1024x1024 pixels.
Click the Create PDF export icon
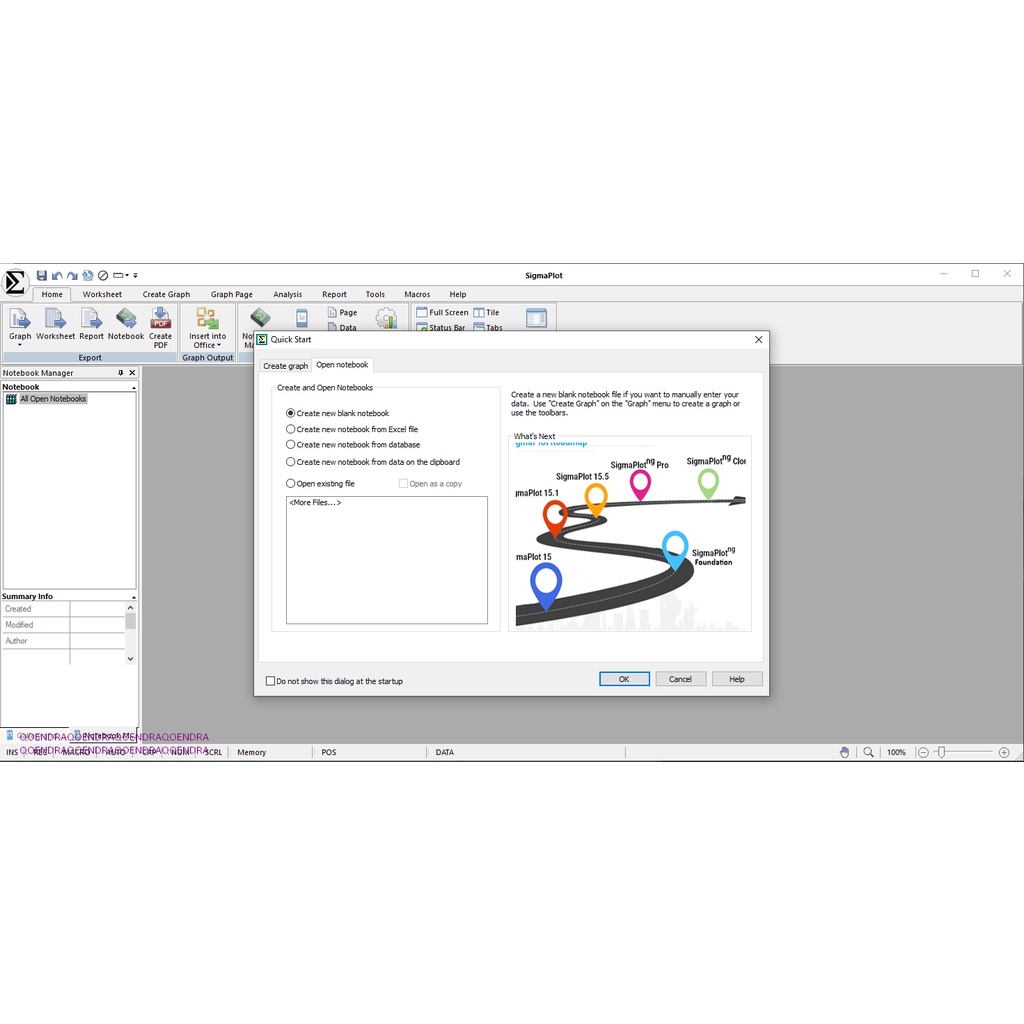(x=160, y=319)
